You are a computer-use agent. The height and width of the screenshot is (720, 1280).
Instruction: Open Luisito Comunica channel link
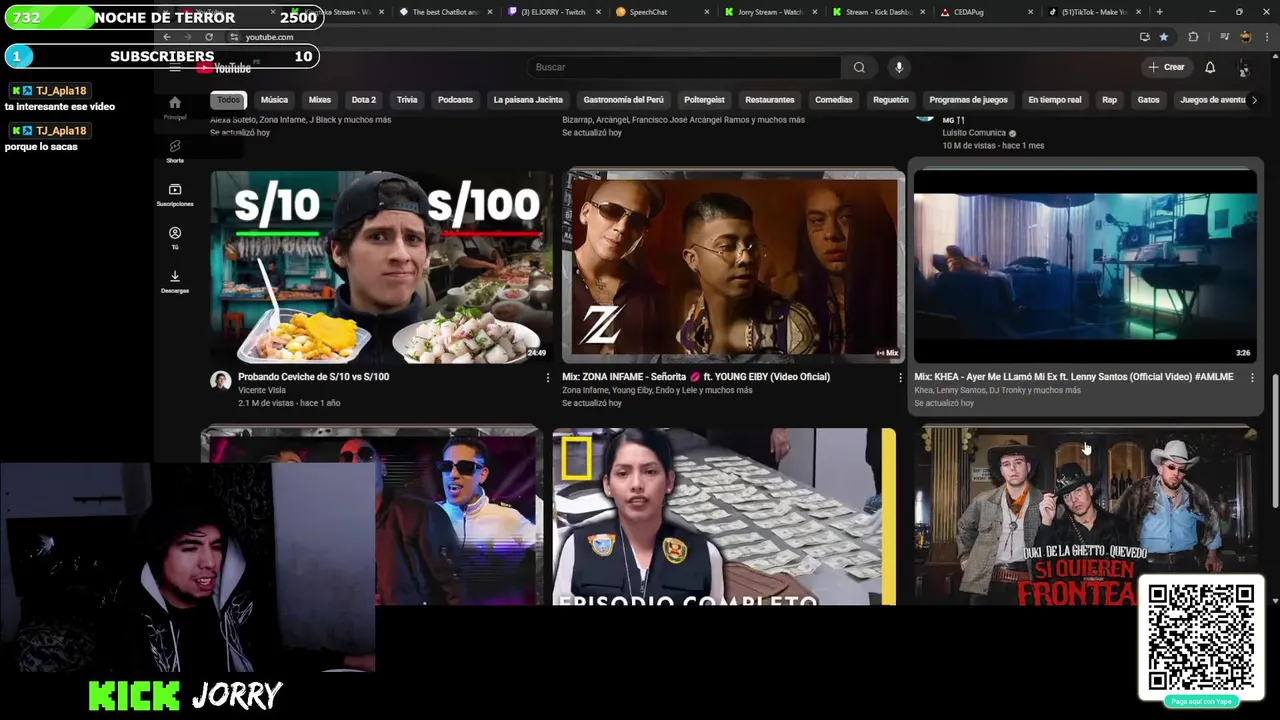(974, 133)
